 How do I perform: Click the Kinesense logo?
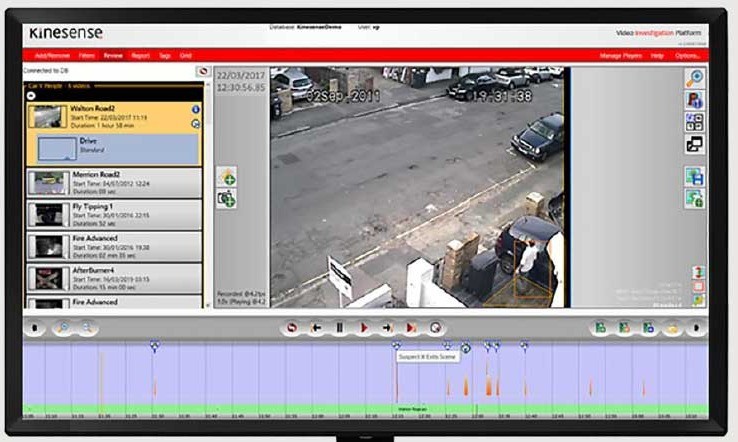[65, 33]
